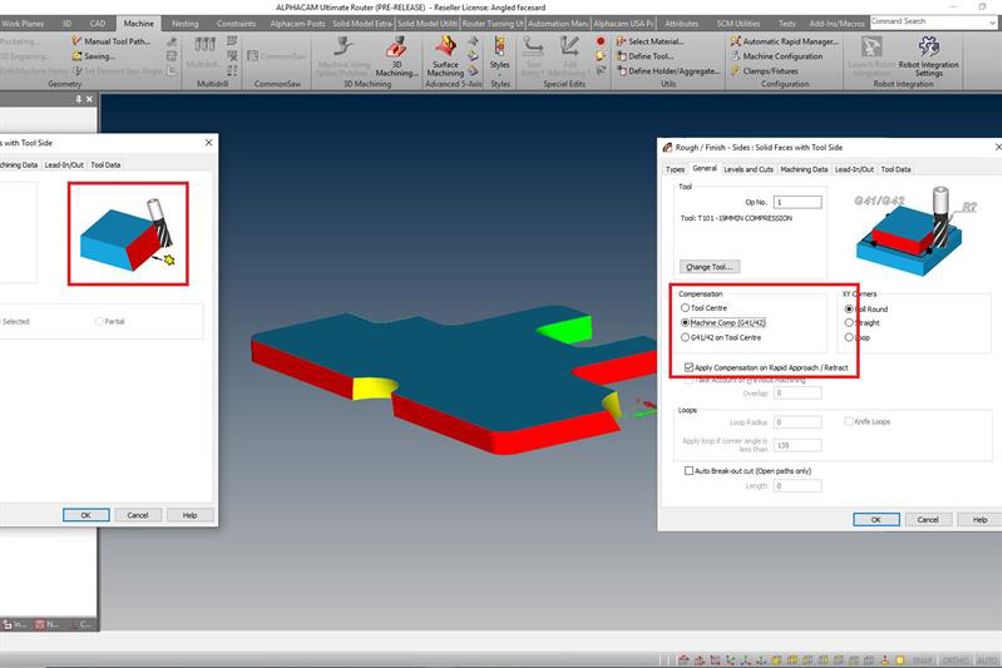Open Automatic Rapid Manager
Screen dimensions: 1002x668
coord(785,41)
